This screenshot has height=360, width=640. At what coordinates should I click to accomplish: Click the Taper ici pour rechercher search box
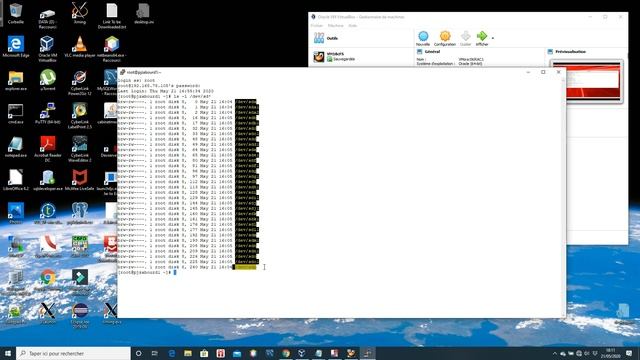tap(73, 353)
